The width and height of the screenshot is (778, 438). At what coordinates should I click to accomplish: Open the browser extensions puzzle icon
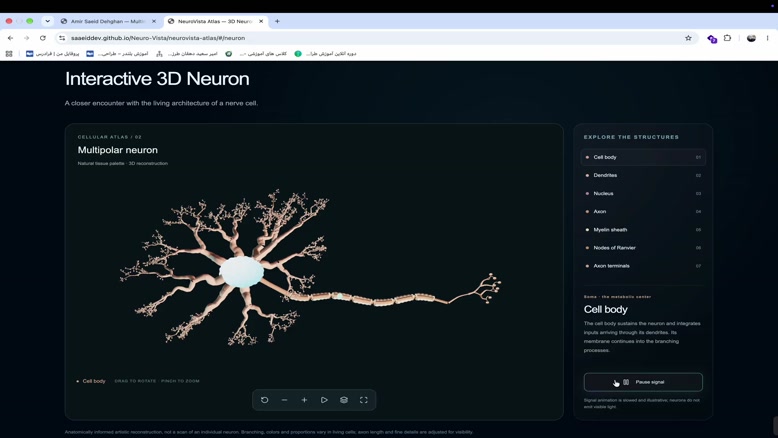point(727,38)
